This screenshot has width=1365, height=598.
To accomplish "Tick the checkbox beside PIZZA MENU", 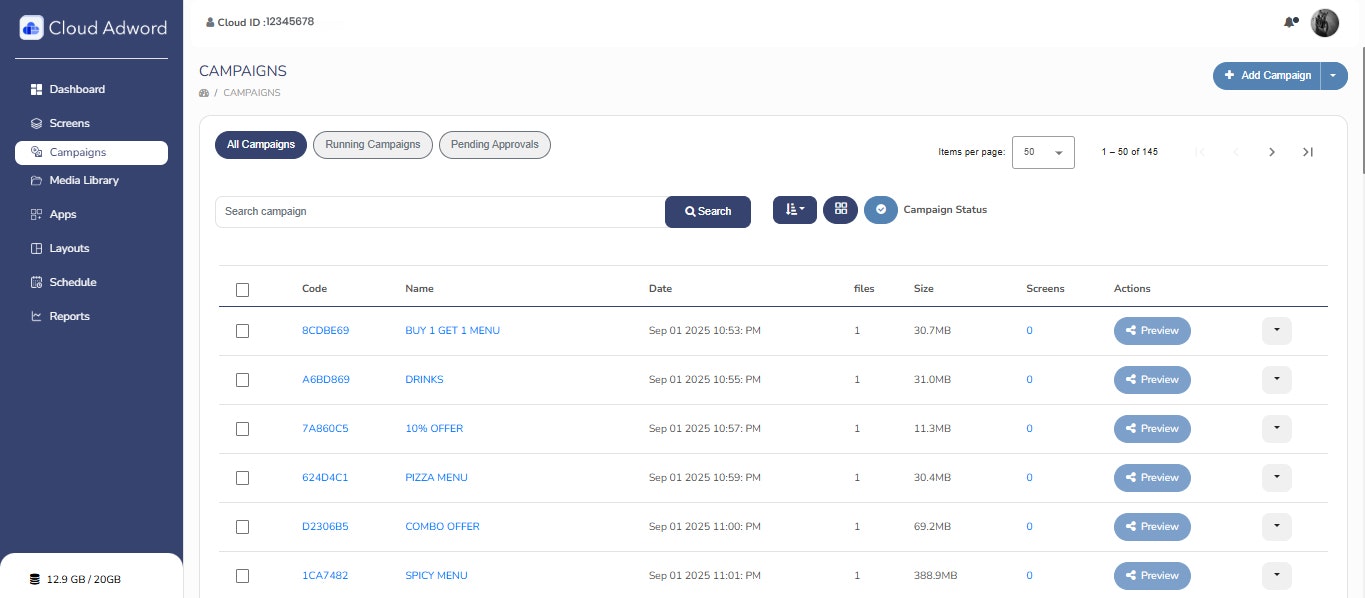I will coord(242,478).
